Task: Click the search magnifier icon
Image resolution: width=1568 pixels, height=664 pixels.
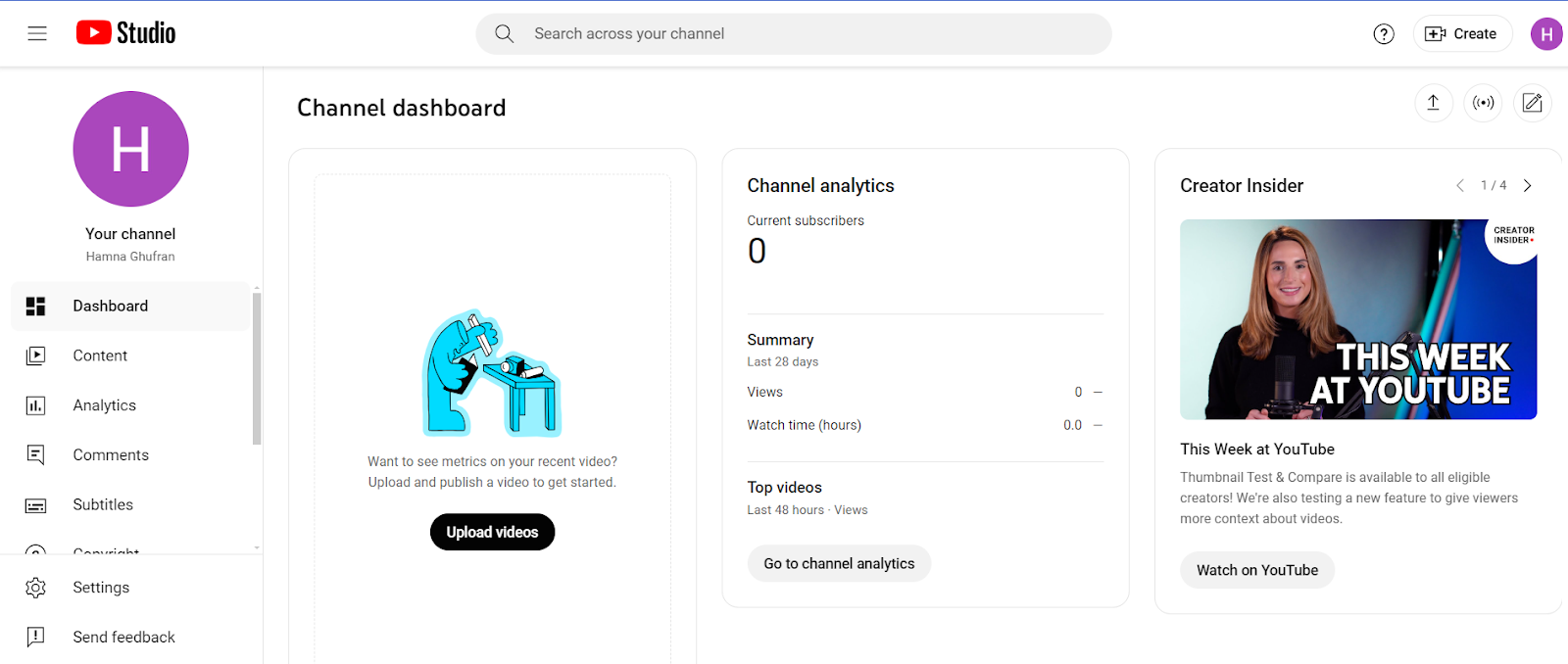Action: point(504,33)
